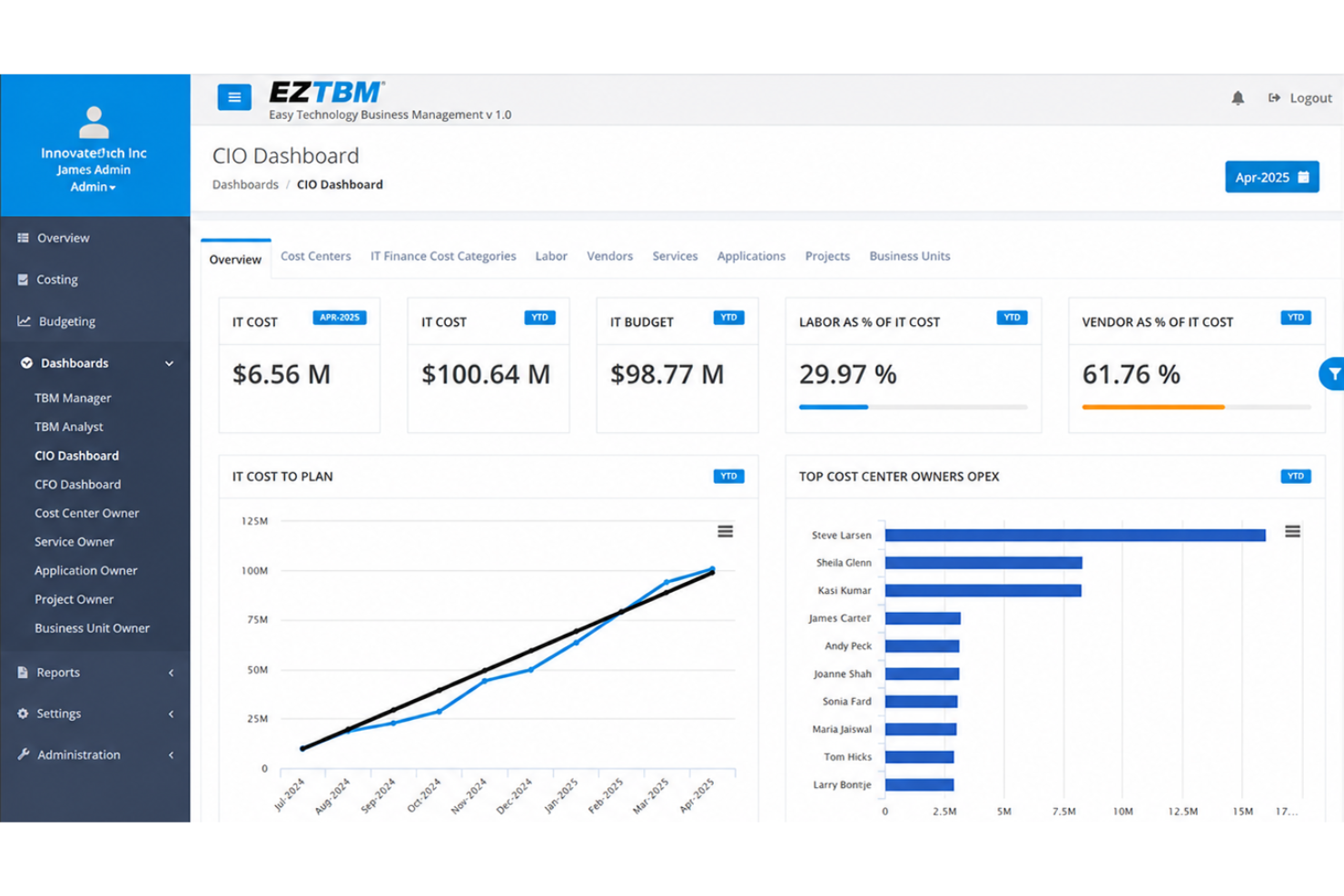Open Budgeting in the sidebar

pos(66,321)
